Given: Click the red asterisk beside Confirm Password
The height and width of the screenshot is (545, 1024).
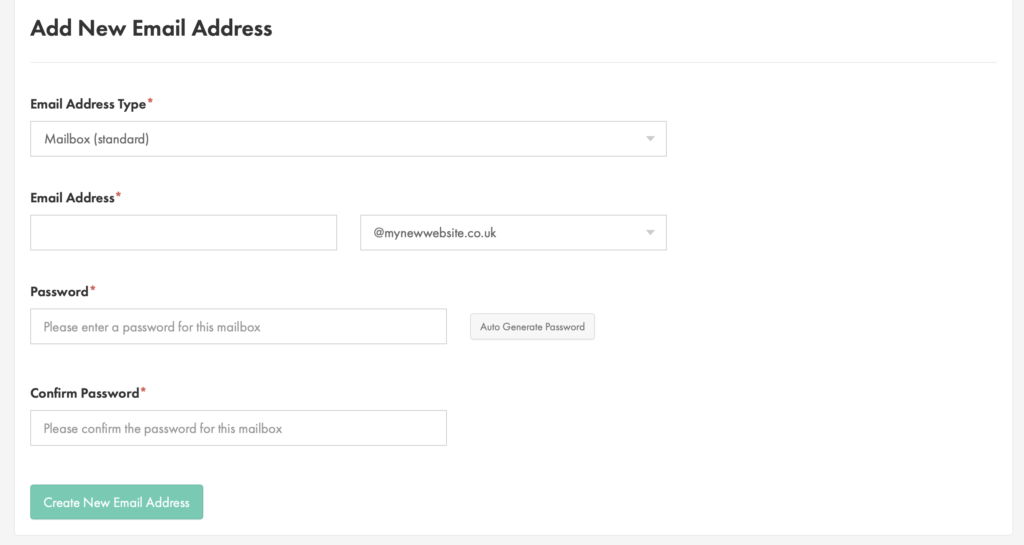Looking at the screenshot, I should coord(143,390).
